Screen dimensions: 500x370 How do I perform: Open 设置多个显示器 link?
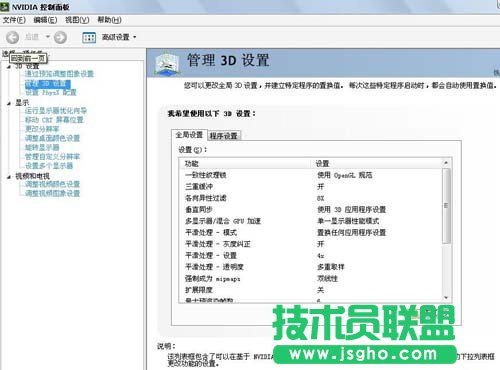point(49,166)
